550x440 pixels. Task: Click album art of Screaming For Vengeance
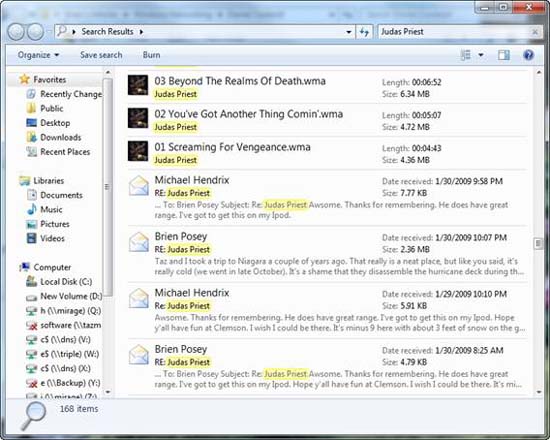click(x=138, y=151)
